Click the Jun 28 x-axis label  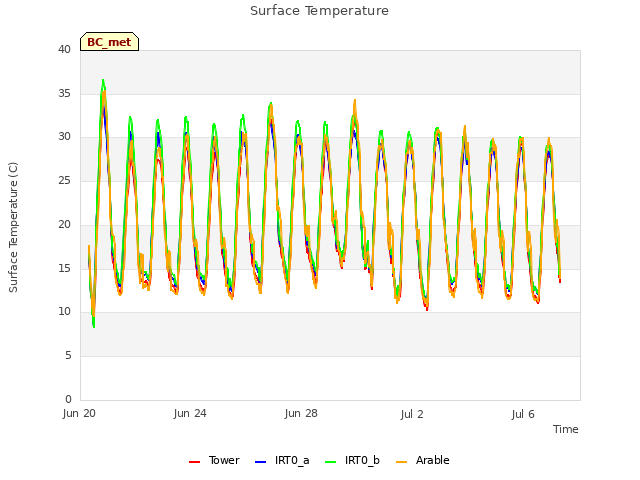pos(301,414)
